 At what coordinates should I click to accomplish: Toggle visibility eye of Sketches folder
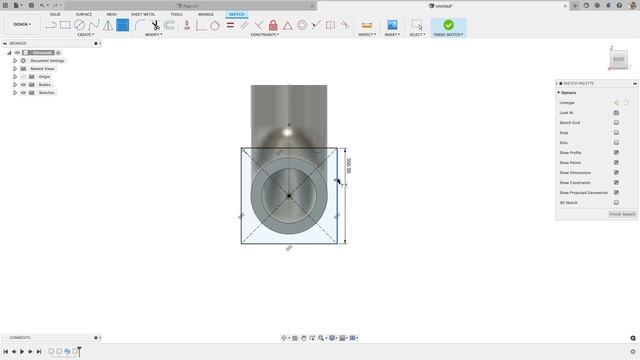tap(23, 93)
